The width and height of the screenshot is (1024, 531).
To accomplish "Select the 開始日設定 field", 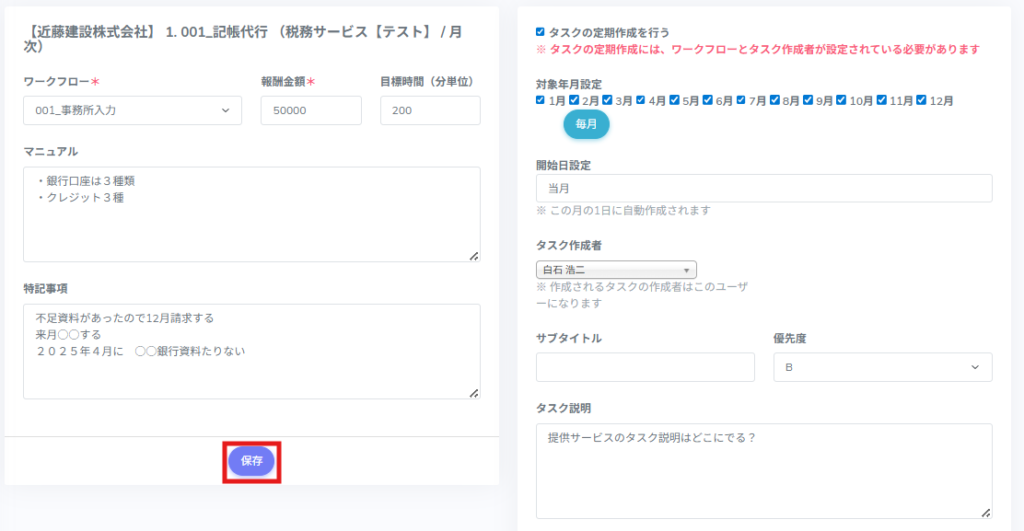I will tap(764, 188).
